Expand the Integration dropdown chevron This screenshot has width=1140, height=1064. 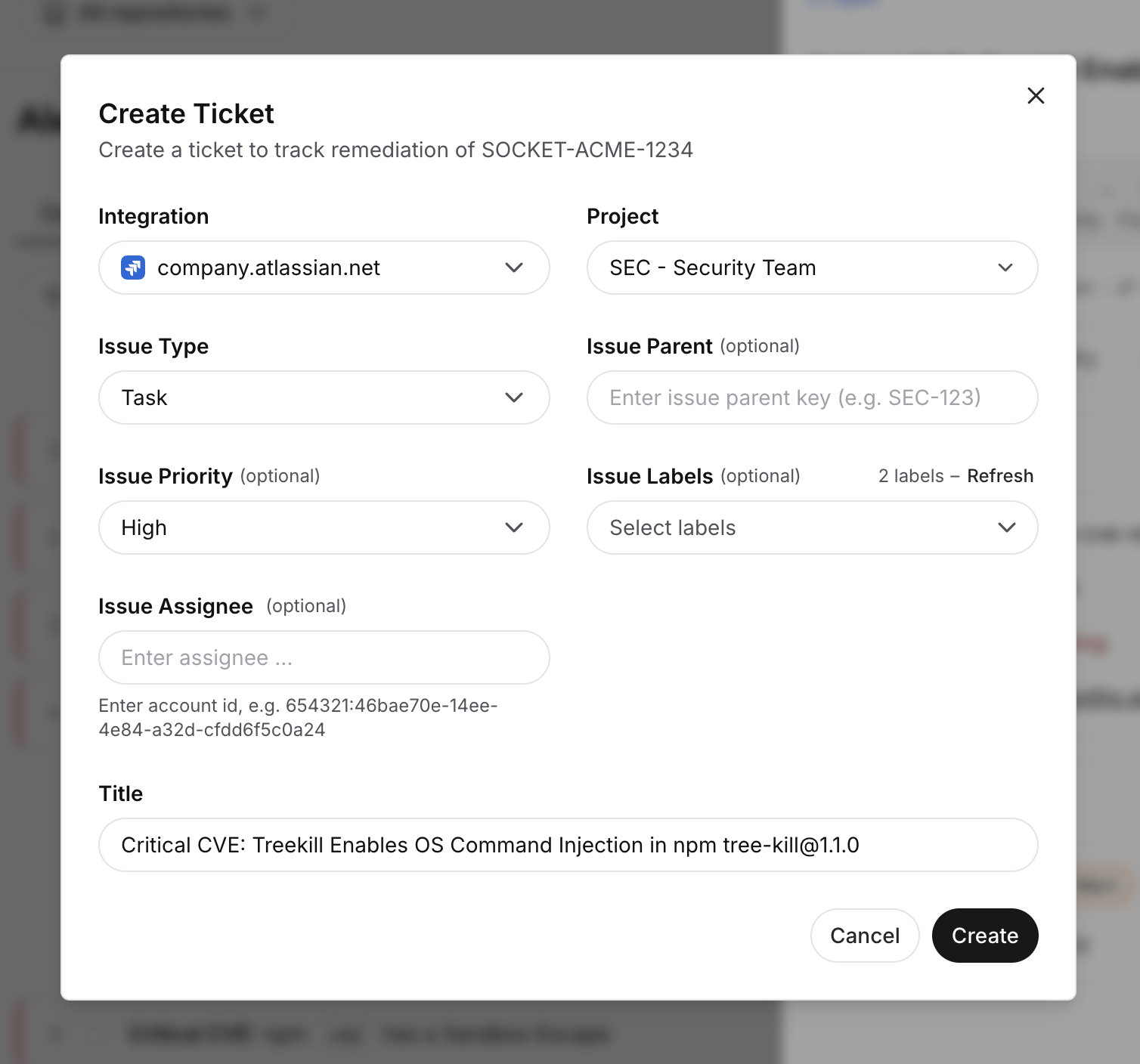coord(514,268)
